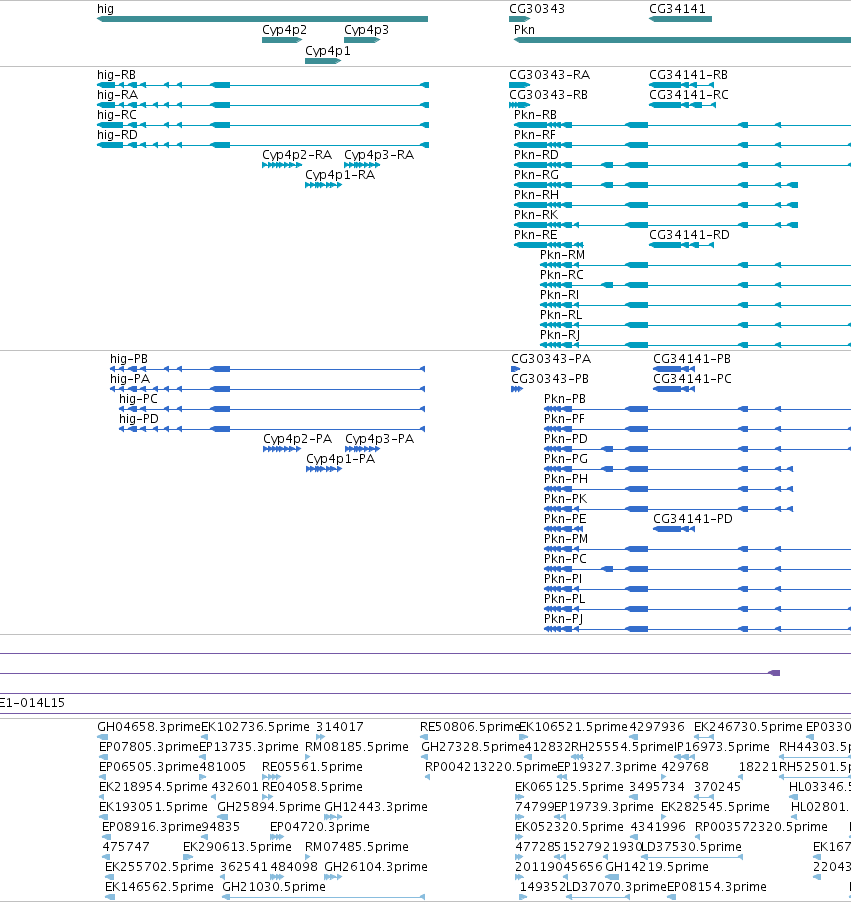Select the LD37530.5prime EST label

(x=691, y=847)
